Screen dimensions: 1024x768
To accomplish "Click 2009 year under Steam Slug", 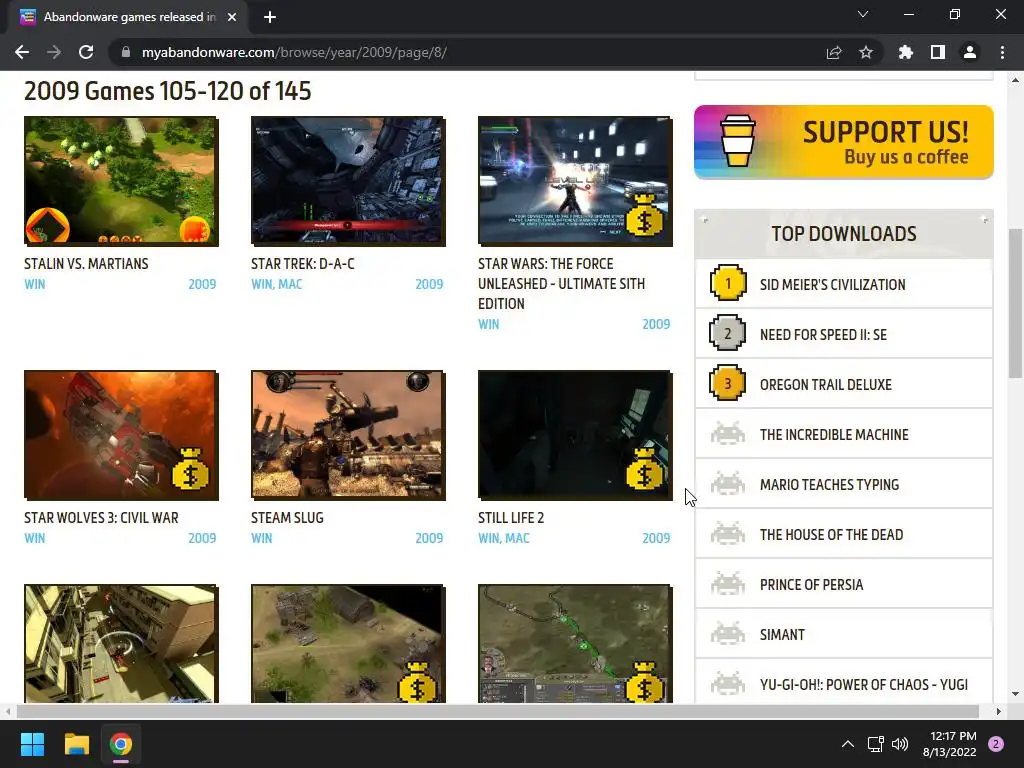I will coord(429,538).
